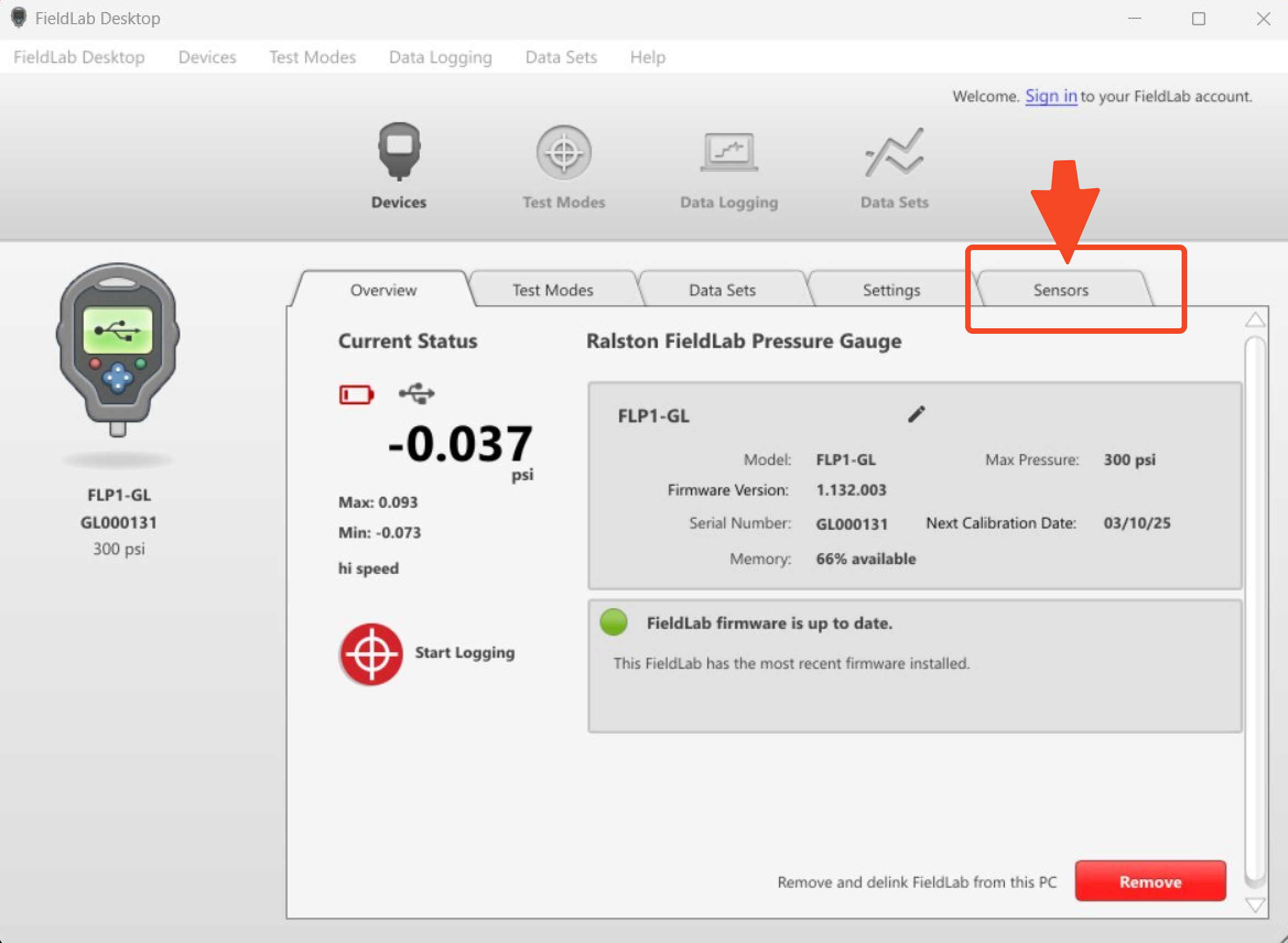Screen dimensions: 1288x943
Task: Maximize the FieldLab Desktop window
Action: [1198, 19]
